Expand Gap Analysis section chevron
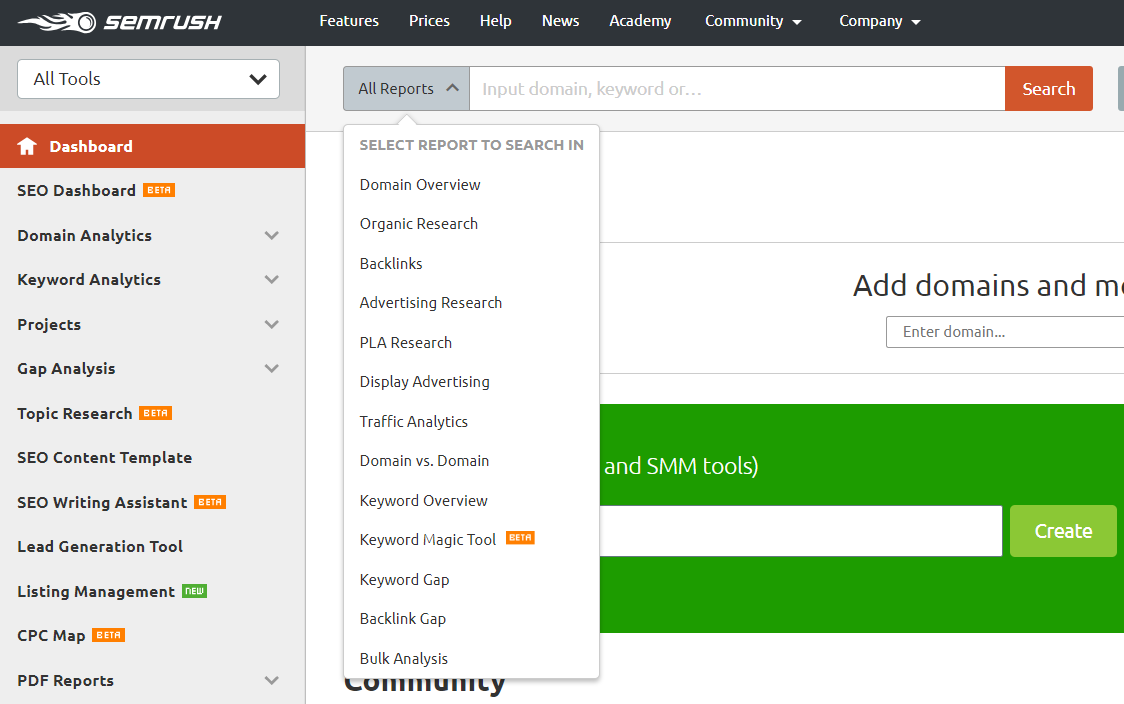Image resolution: width=1124 pixels, height=704 pixels. pos(271,368)
